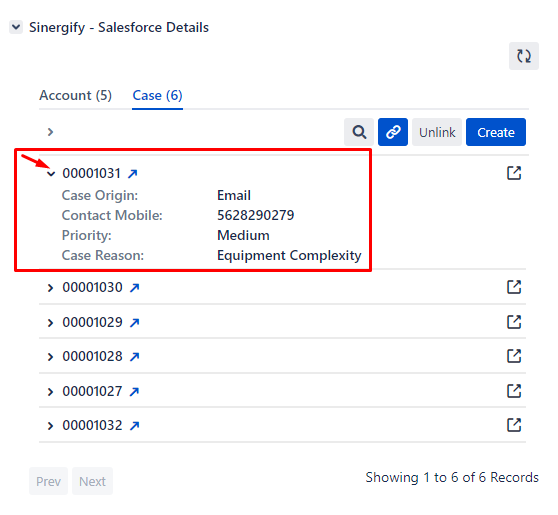Click the blue link chain icon
Screen dimensions: 558x515
[393, 132]
